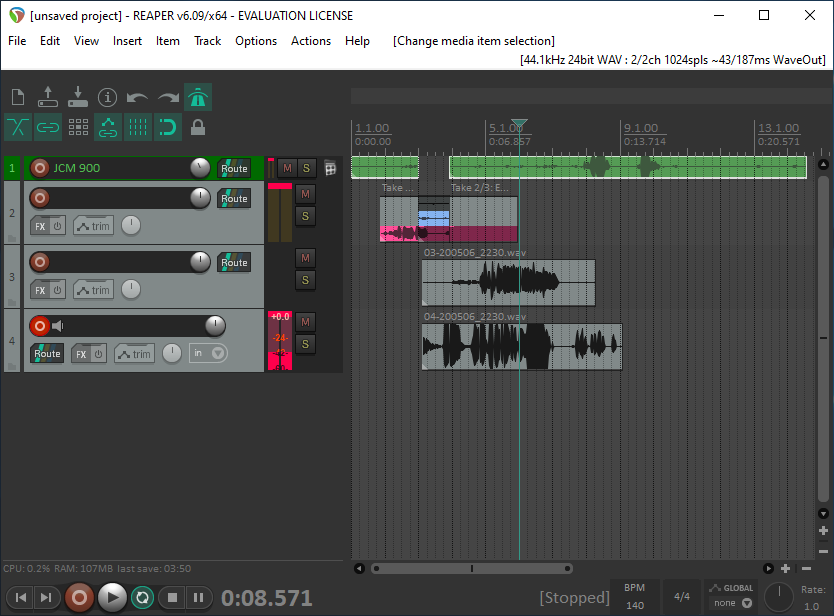Click Route button on track 3

pyautogui.click(x=234, y=262)
